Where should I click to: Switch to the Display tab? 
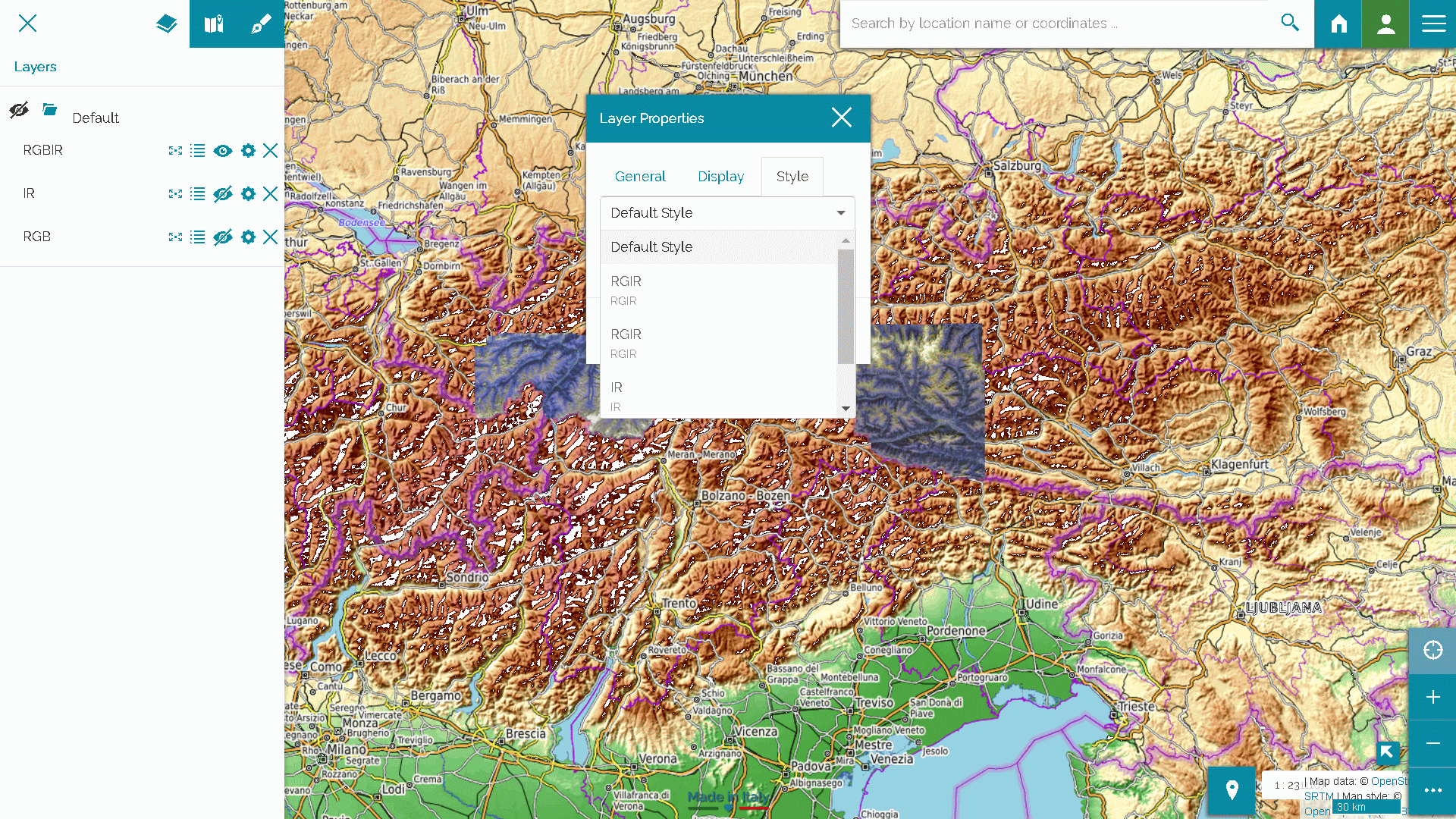pyautogui.click(x=720, y=177)
